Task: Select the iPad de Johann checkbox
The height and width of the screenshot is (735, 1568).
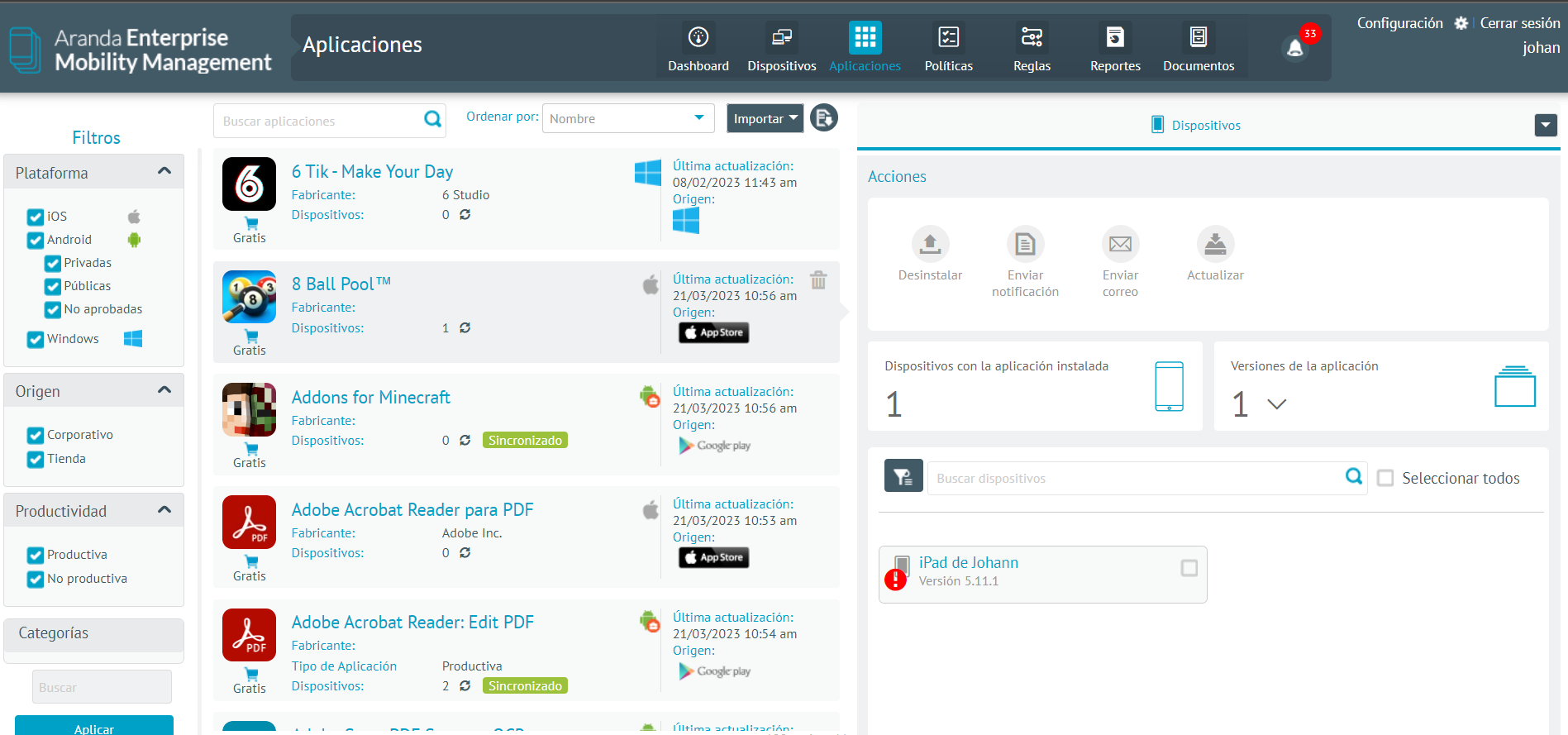Action: point(1189,568)
